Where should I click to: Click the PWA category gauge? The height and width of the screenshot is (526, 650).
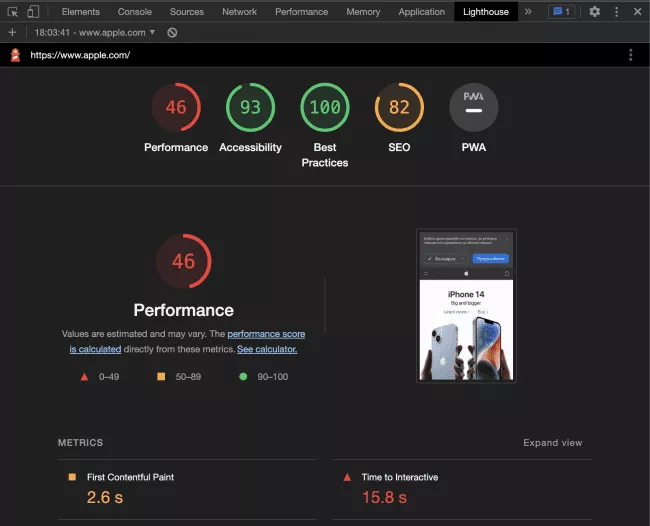[473, 108]
